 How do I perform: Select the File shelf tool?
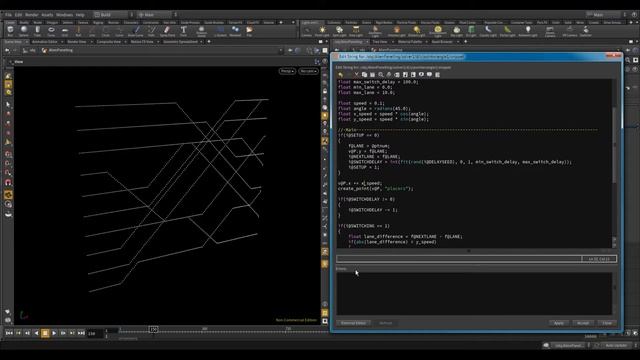249,31
